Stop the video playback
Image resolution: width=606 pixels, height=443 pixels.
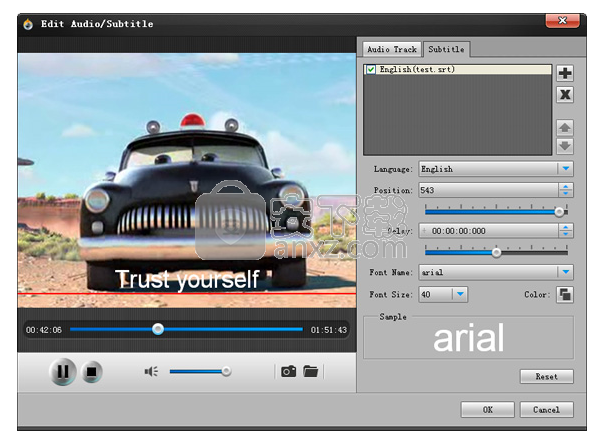tap(92, 371)
